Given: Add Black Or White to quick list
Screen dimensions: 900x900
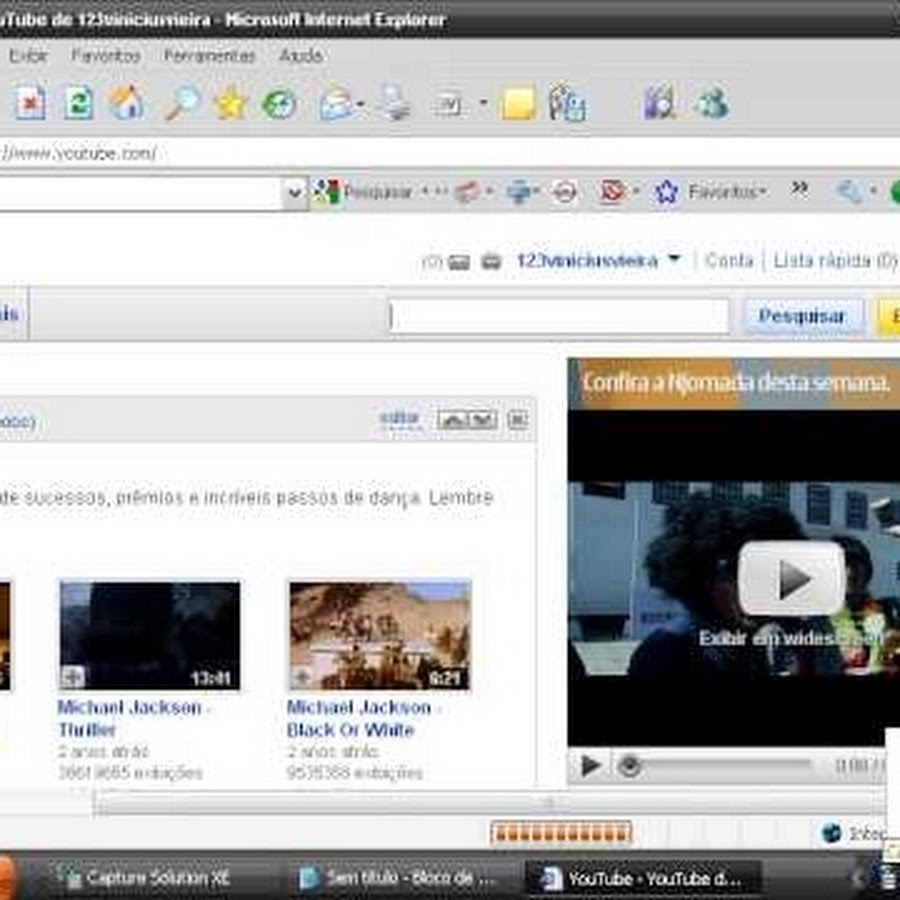Looking at the screenshot, I should [302, 677].
